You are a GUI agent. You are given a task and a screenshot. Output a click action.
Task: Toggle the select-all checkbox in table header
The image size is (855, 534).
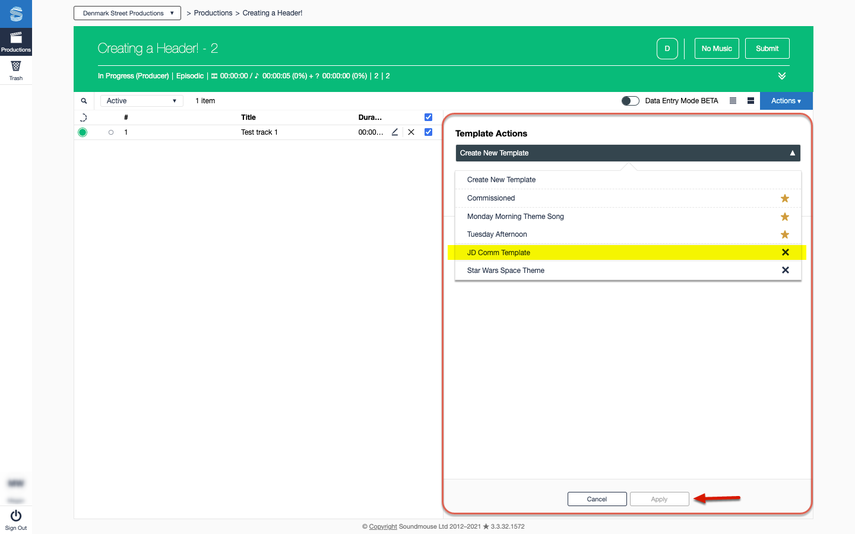pyautogui.click(x=428, y=117)
